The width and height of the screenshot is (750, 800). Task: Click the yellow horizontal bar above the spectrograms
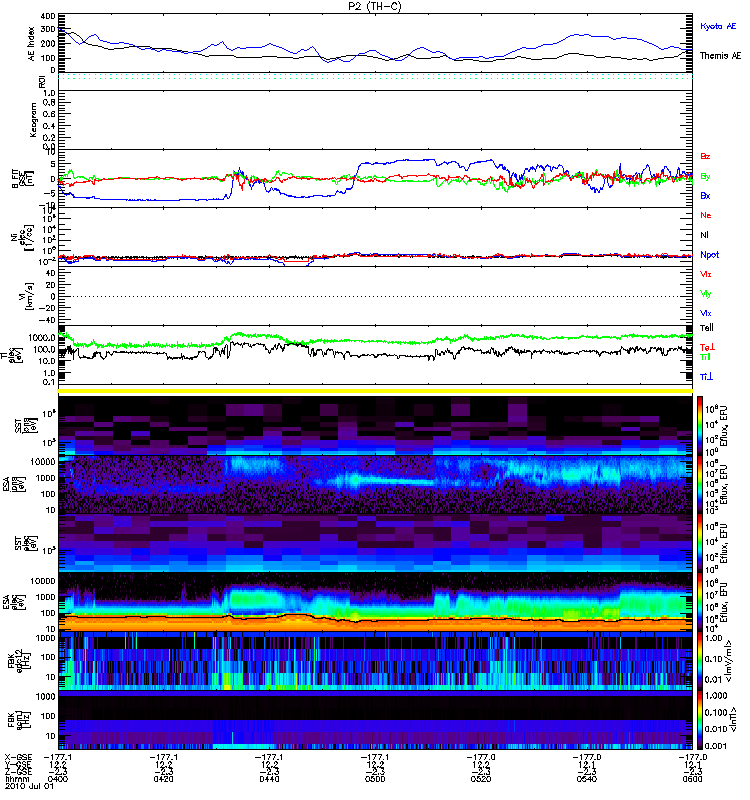point(376,391)
